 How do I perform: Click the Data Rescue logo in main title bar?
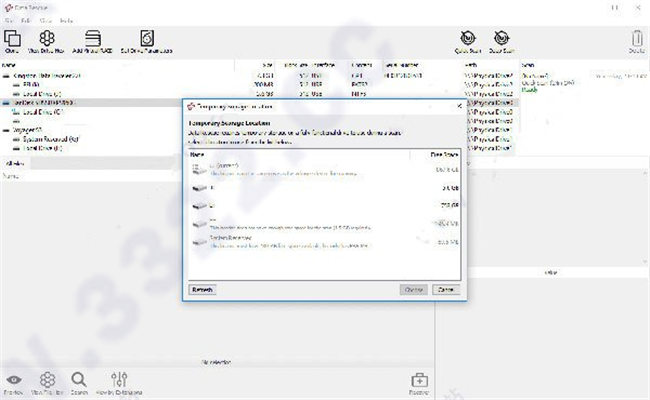[8, 7]
